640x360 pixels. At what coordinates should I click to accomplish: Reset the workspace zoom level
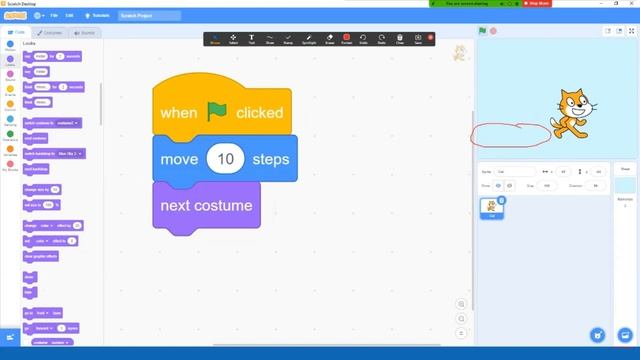(461, 333)
